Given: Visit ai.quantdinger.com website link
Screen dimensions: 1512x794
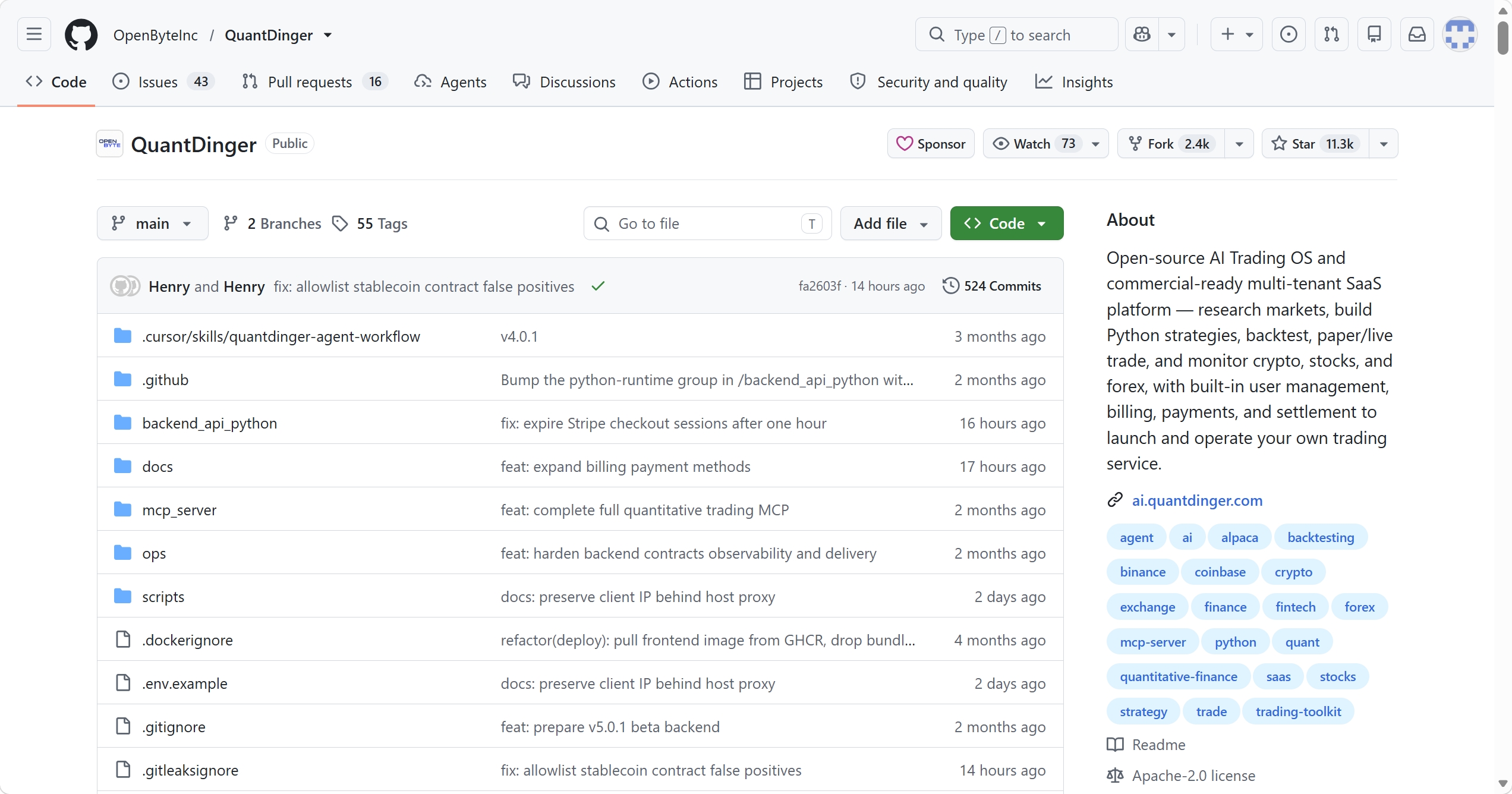Looking at the screenshot, I should [1197, 500].
